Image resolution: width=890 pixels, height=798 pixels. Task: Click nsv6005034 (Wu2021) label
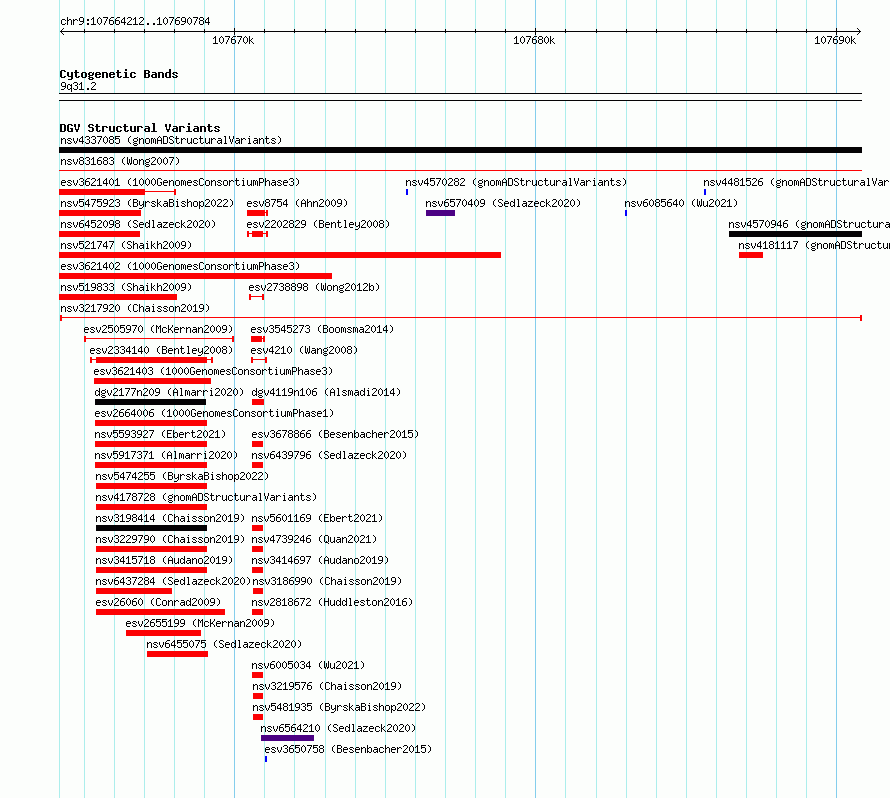pyautogui.click(x=308, y=665)
